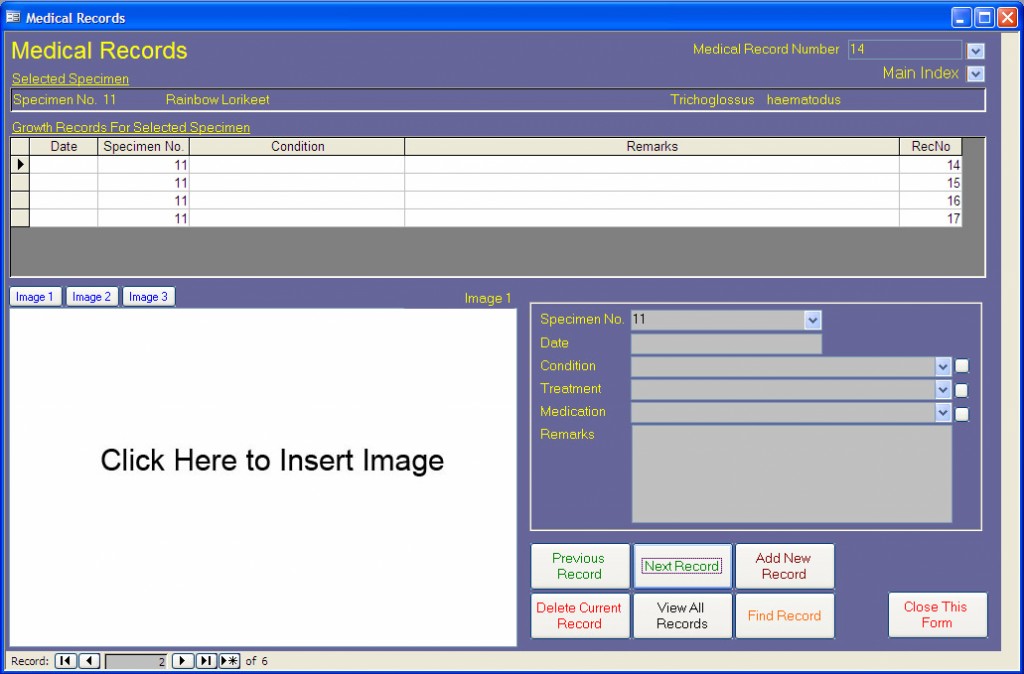Click the genus text Trichoglossus
The image size is (1024, 674).
(x=712, y=100)
